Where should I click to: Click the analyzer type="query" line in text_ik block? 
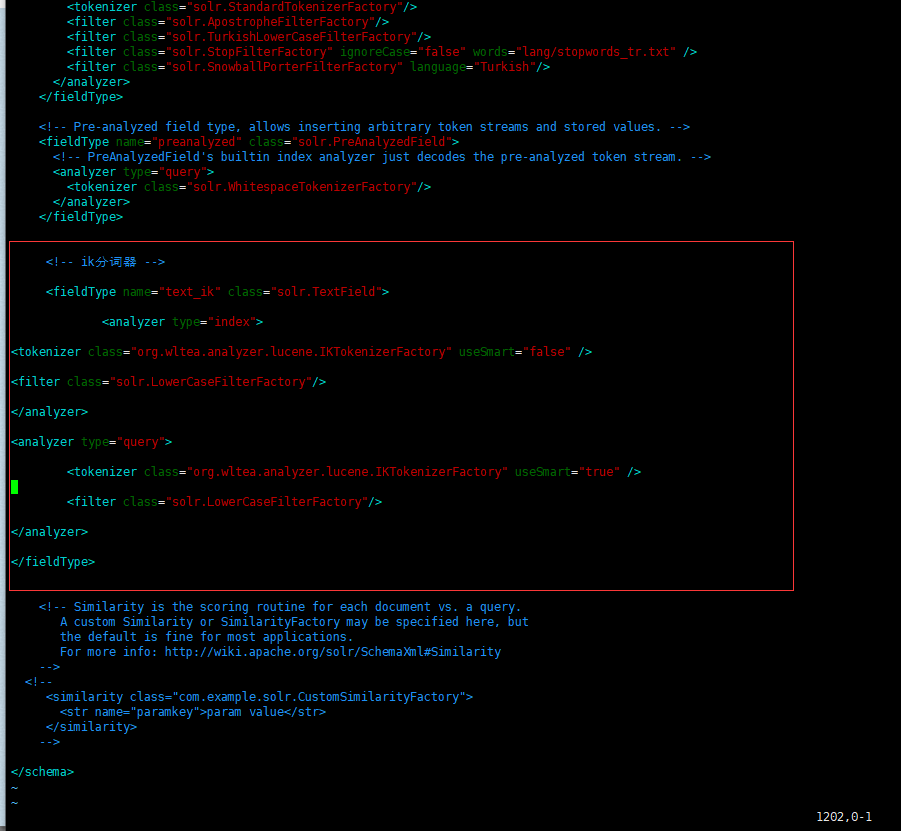click(92, 442)
